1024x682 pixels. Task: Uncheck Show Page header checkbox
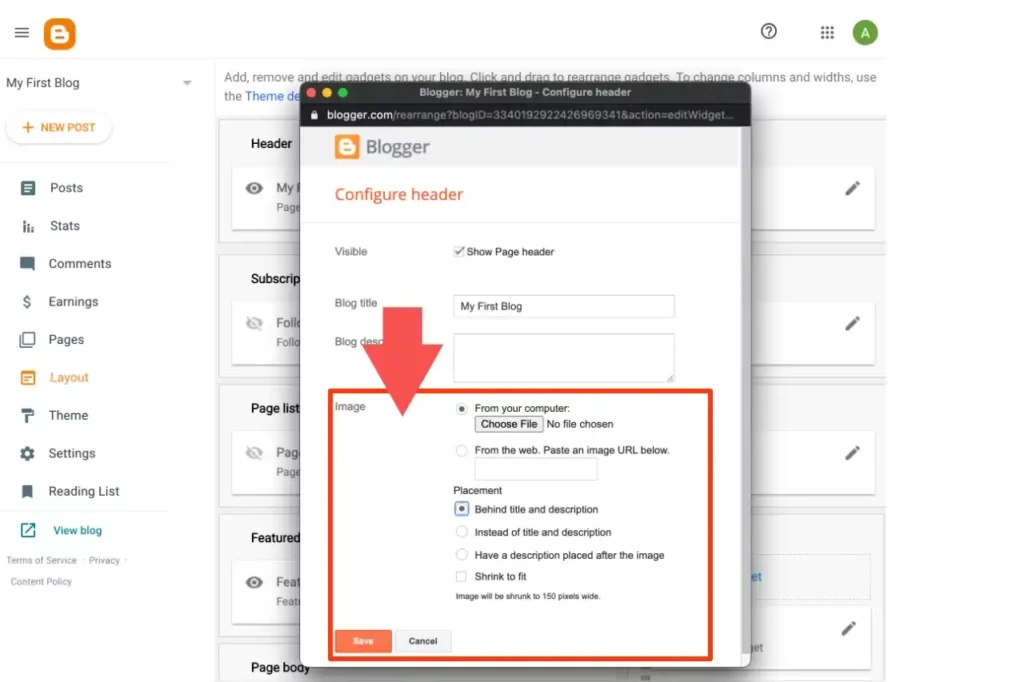459,252
